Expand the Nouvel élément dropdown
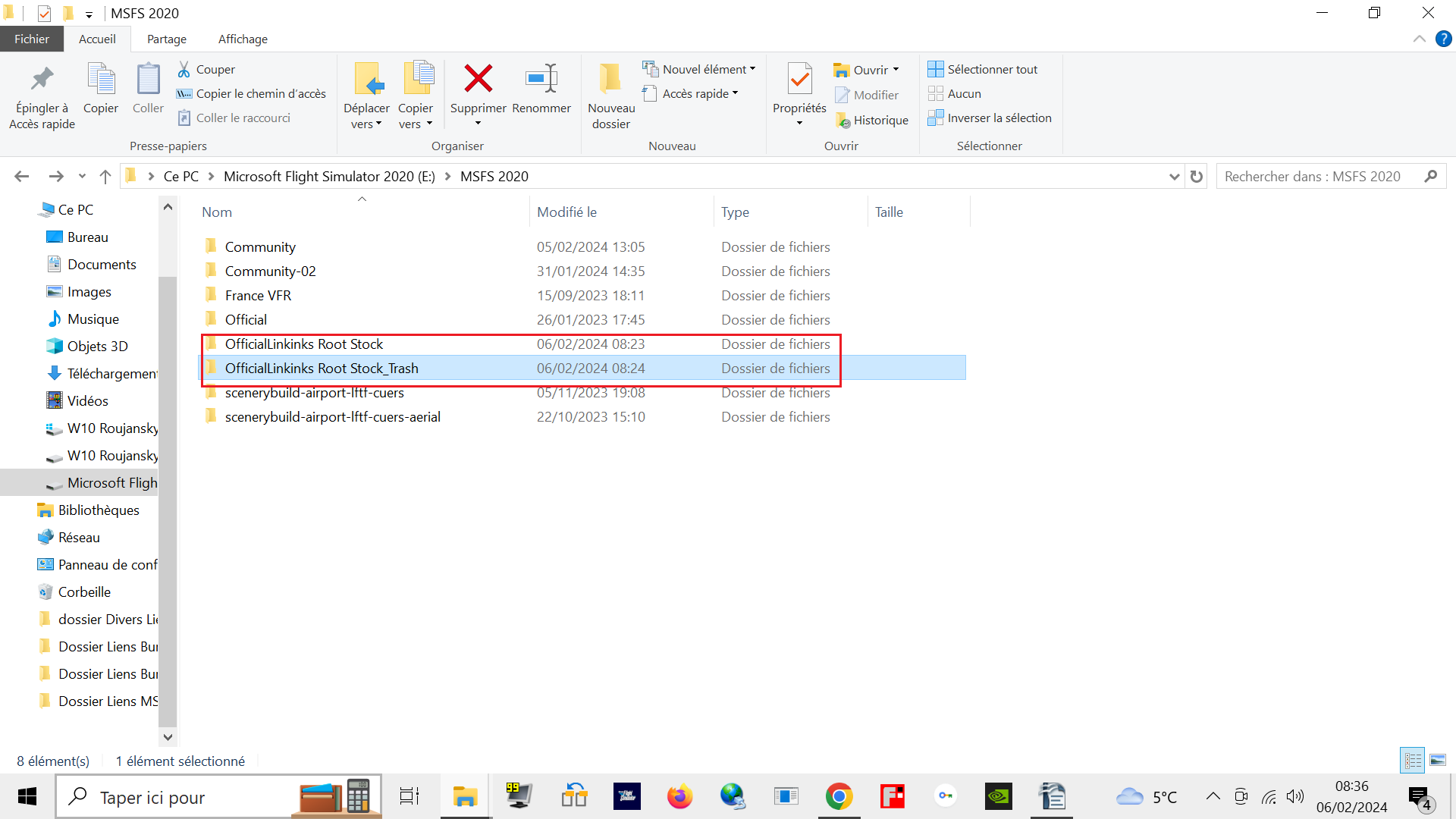The image size is (1456, 819). click(x=753, y=69)
